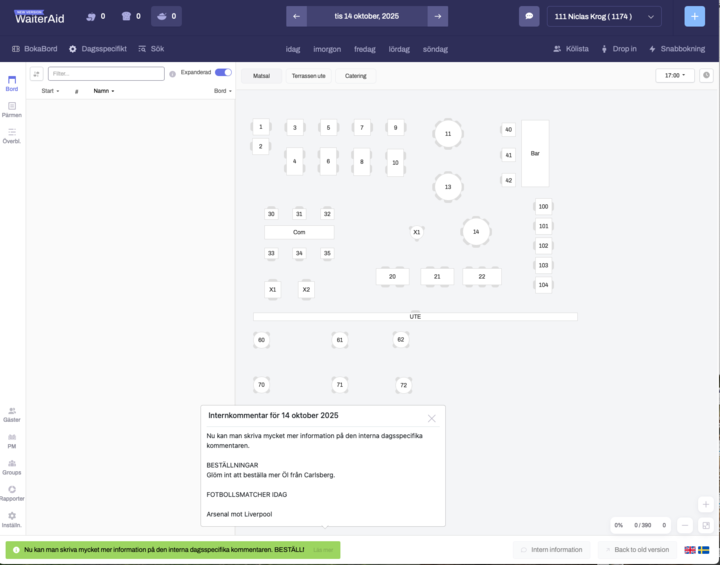Click the blue plus button to add a booking
Screen dimensions: 720x565
(x=694, y=16)
